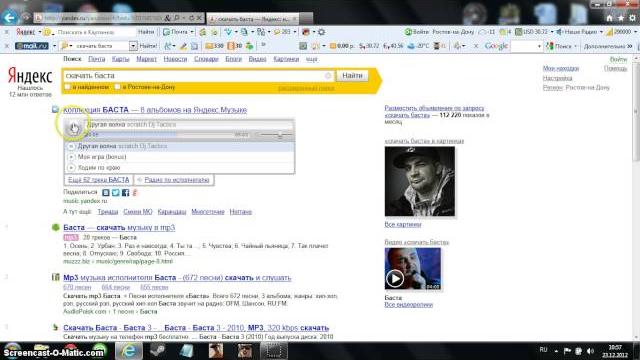Screen dimensions: 640x360
Task: Play the 'Моя игра (bonus)' track
Action: [71, 157]
